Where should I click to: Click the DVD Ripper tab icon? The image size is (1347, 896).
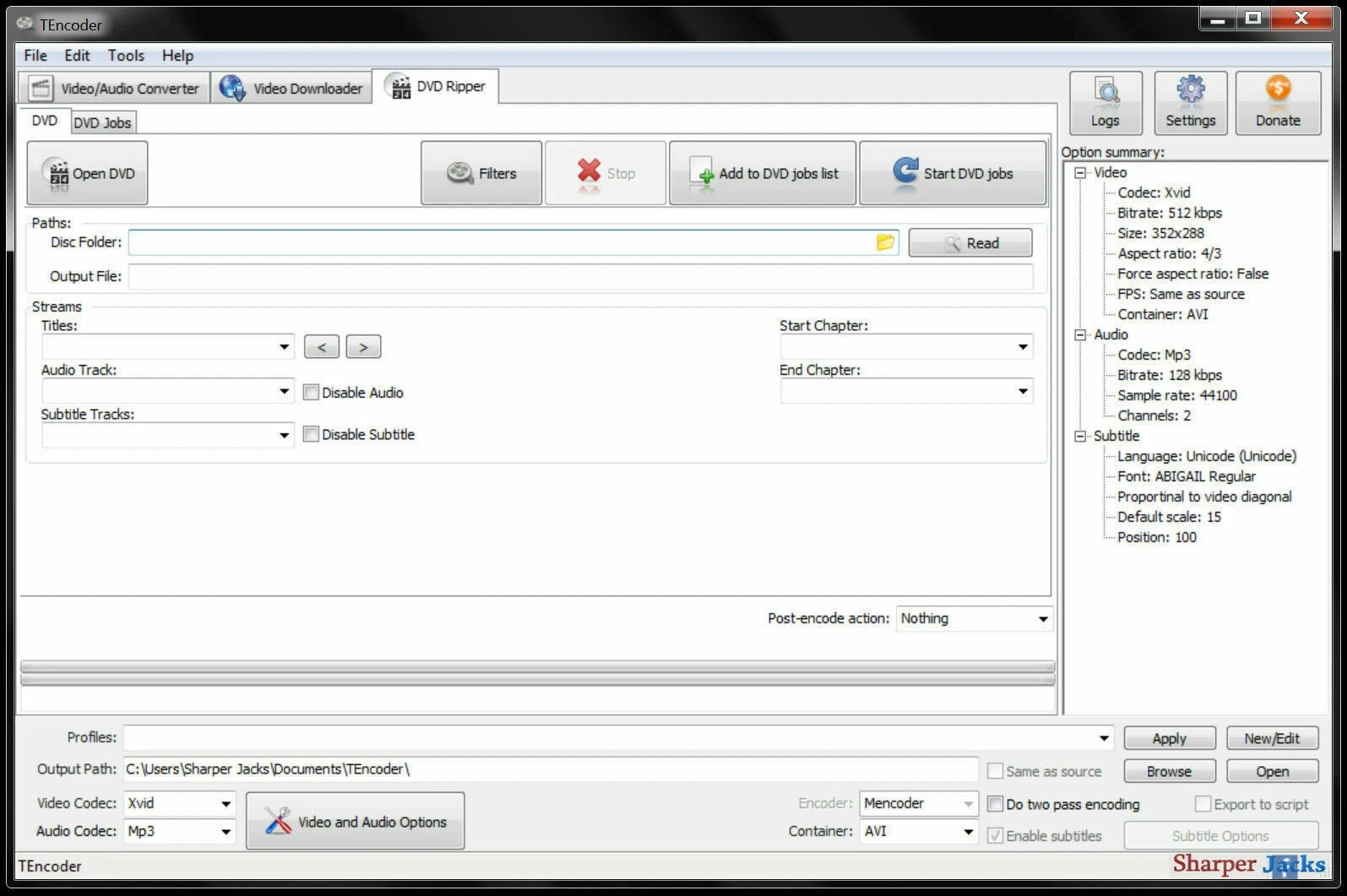point(398,86)
